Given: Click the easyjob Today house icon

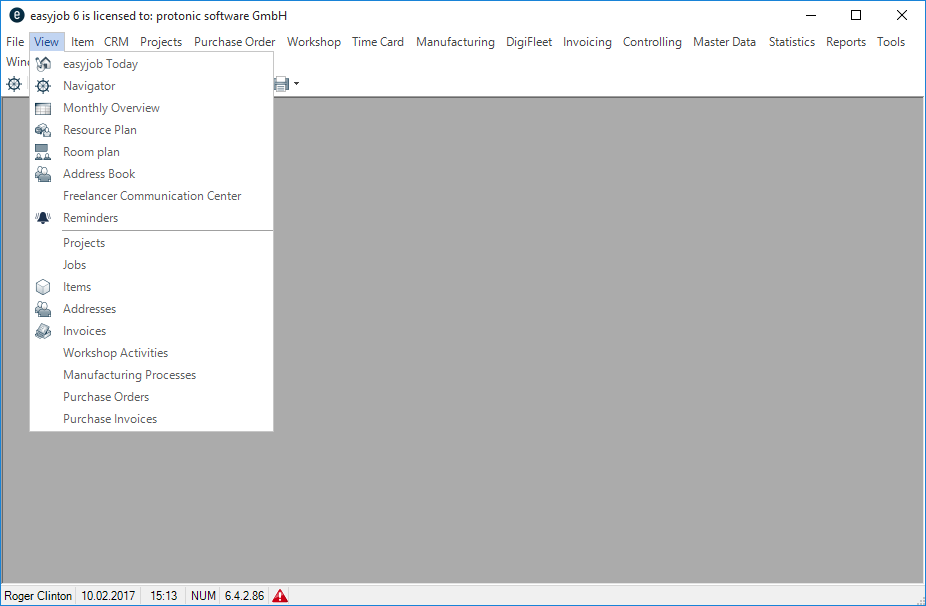Looking at the screenshot, I should pyautogui.click(x=43, y=64).
